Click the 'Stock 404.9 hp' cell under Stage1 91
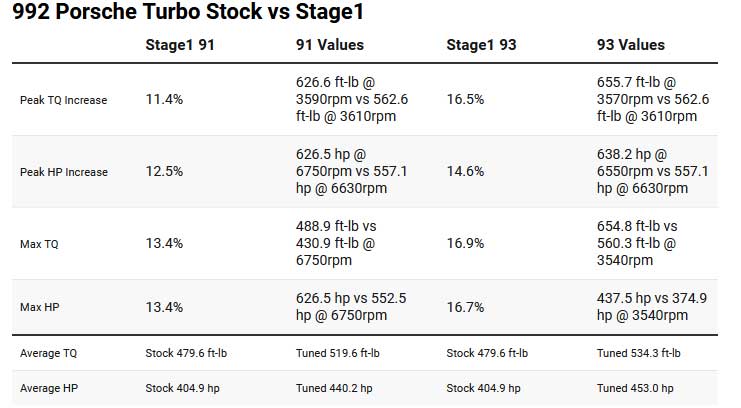 (x=184, y=388)
